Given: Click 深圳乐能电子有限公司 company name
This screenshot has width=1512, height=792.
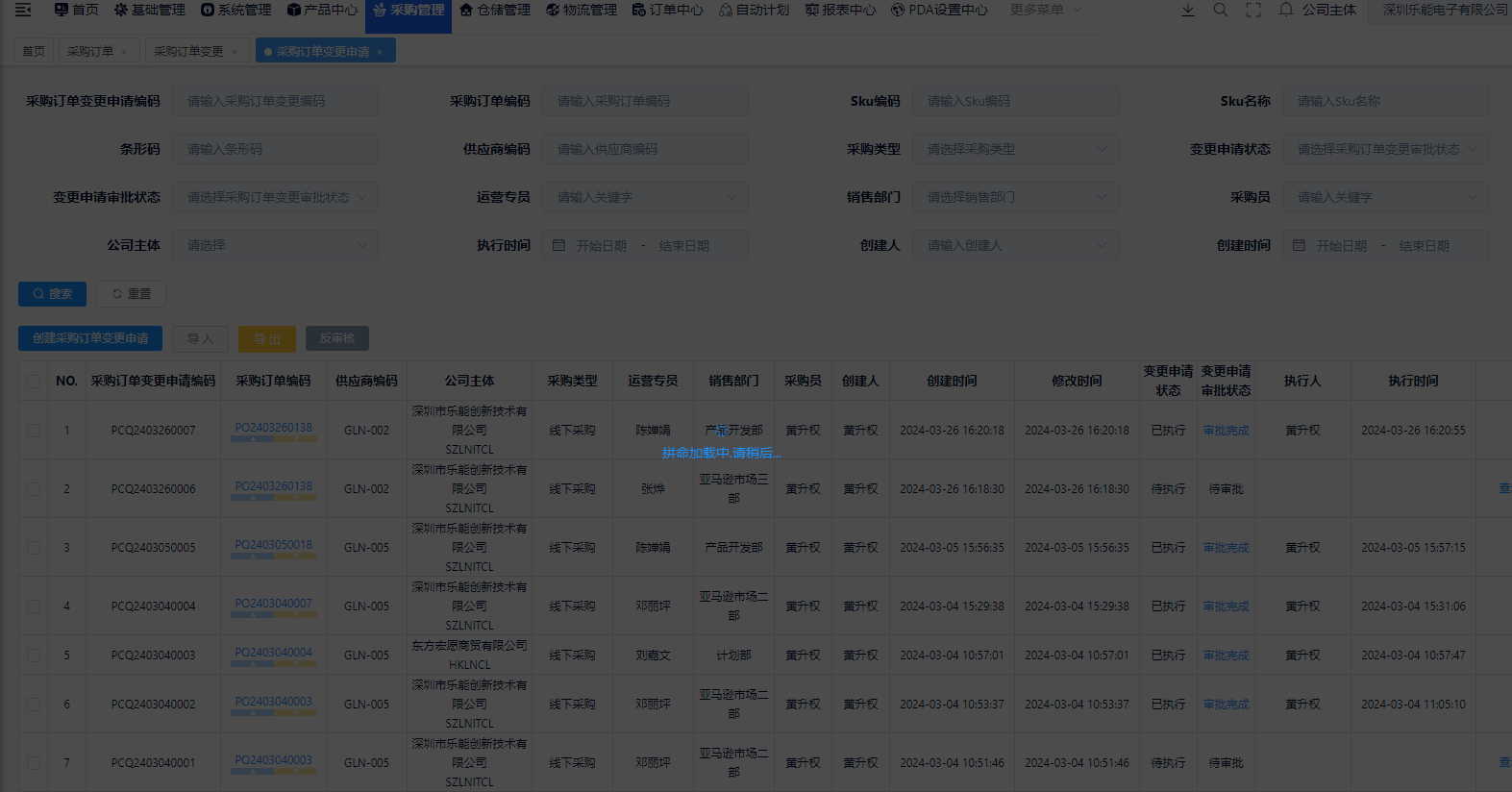Looking at the screenshot, I should point(1446,10).
